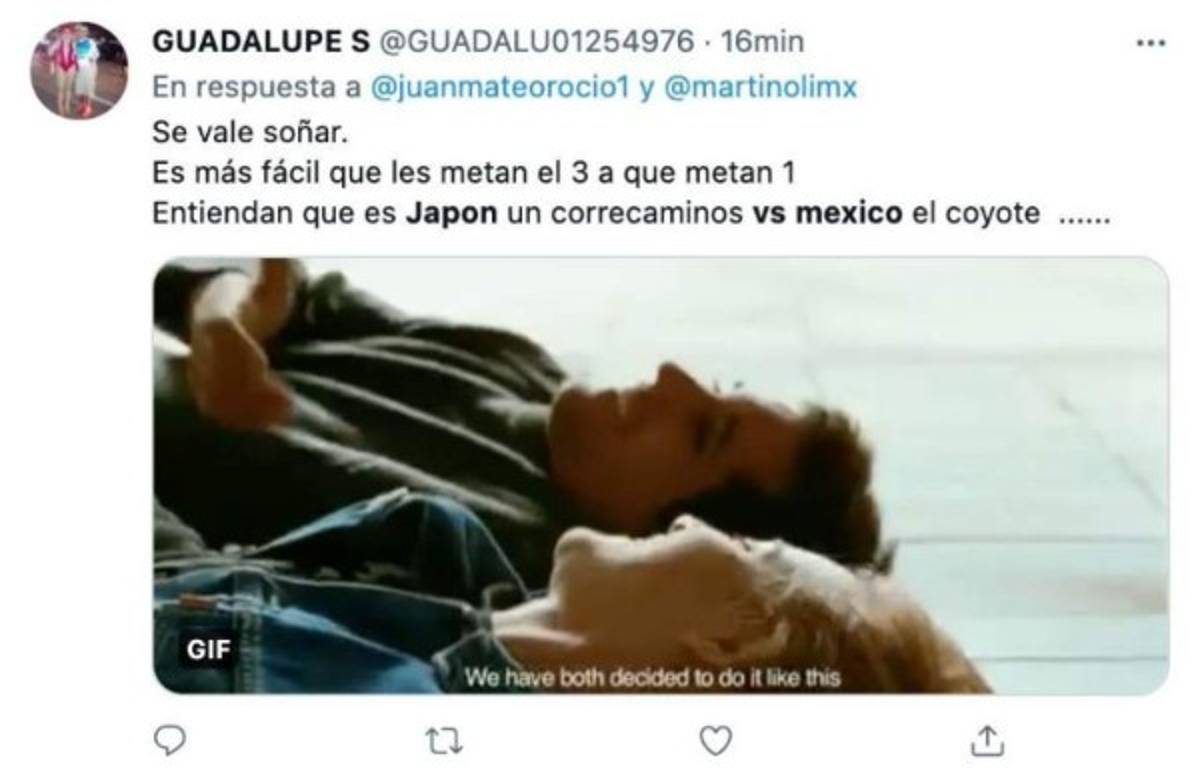Screen dimensions: 1200x768
Task: Click the 'En respuesta a' label
Action: 257,88
